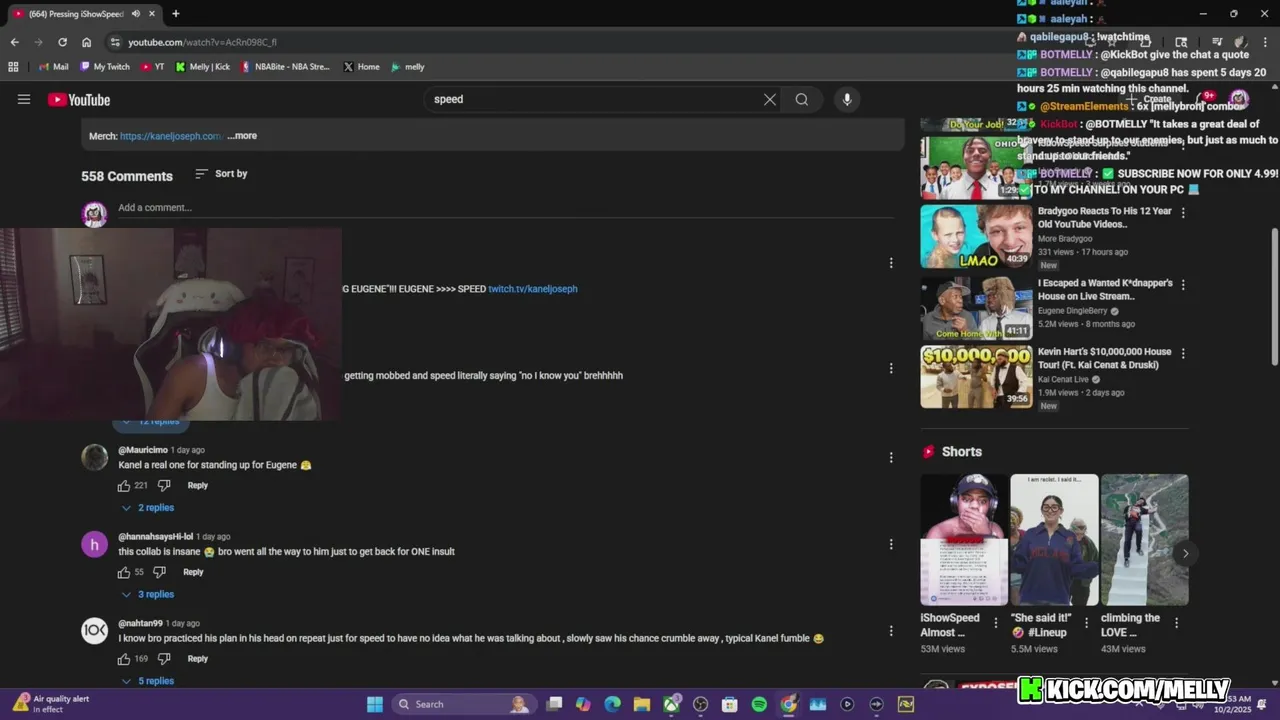Reply to the @Mauricimo comment
Image resolution: width=1280 pixels, height=720 pixels.
click(x=198, y=486)
